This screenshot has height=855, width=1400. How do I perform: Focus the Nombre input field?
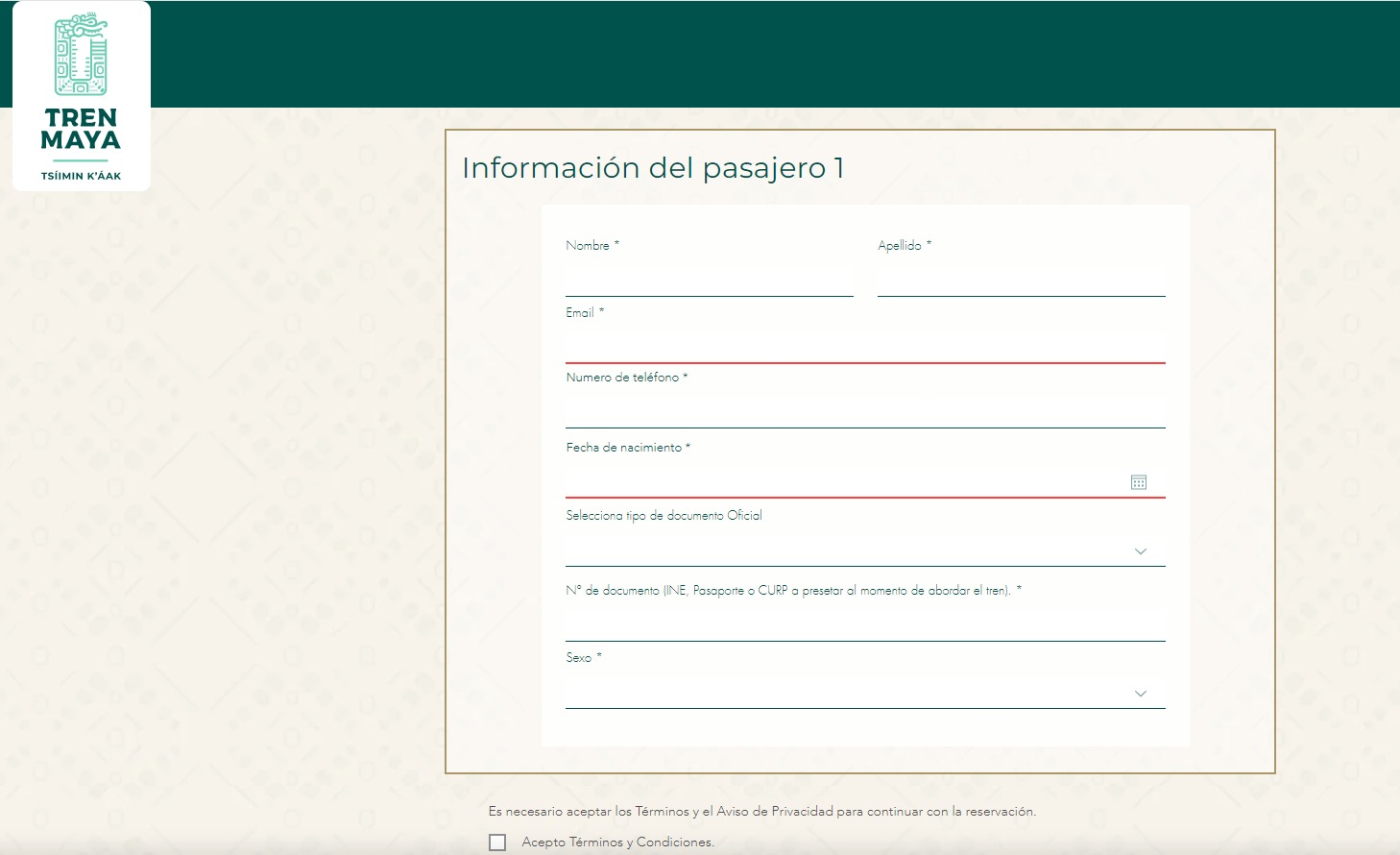pyautogui.click(x=710, y=279)
